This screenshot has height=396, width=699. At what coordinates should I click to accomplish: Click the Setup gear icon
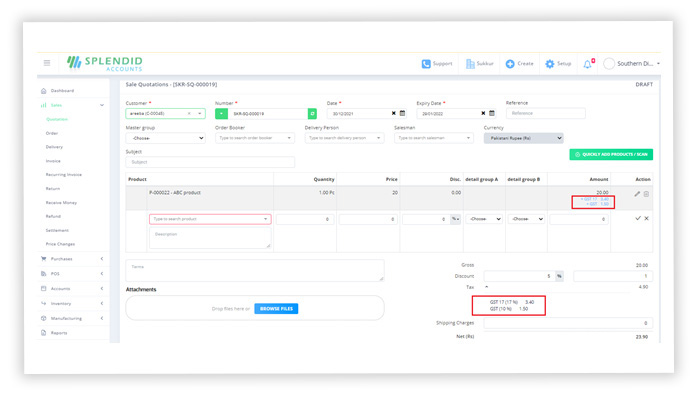coord(550,64)
